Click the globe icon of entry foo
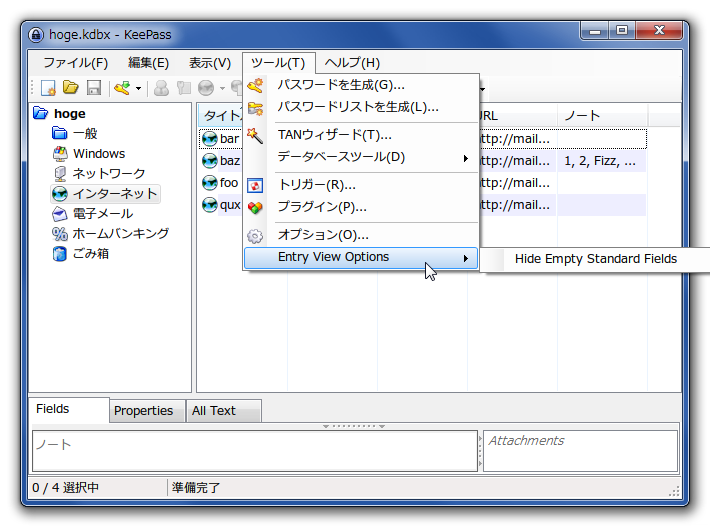Viewport: 710px width, 527px height. (x=209, y=183)
